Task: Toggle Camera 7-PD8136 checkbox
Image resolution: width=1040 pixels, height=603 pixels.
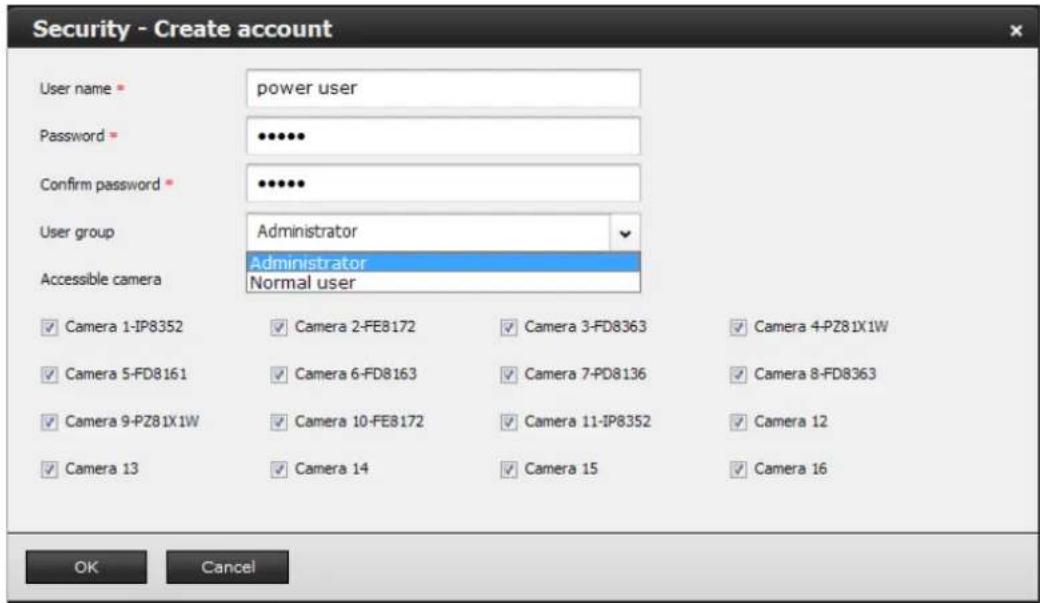Action: point(509,375)
